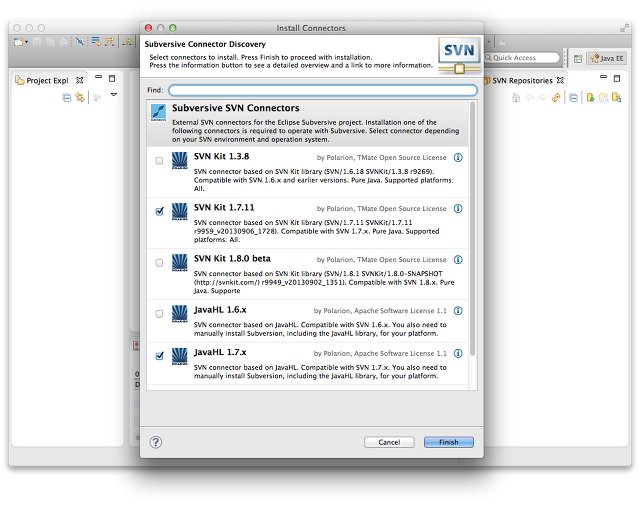Image resolution: width=640 pixels, height=506 pixels.
Task: Click the Finish button
Action: pyautogui.click(x=449, y=442)
